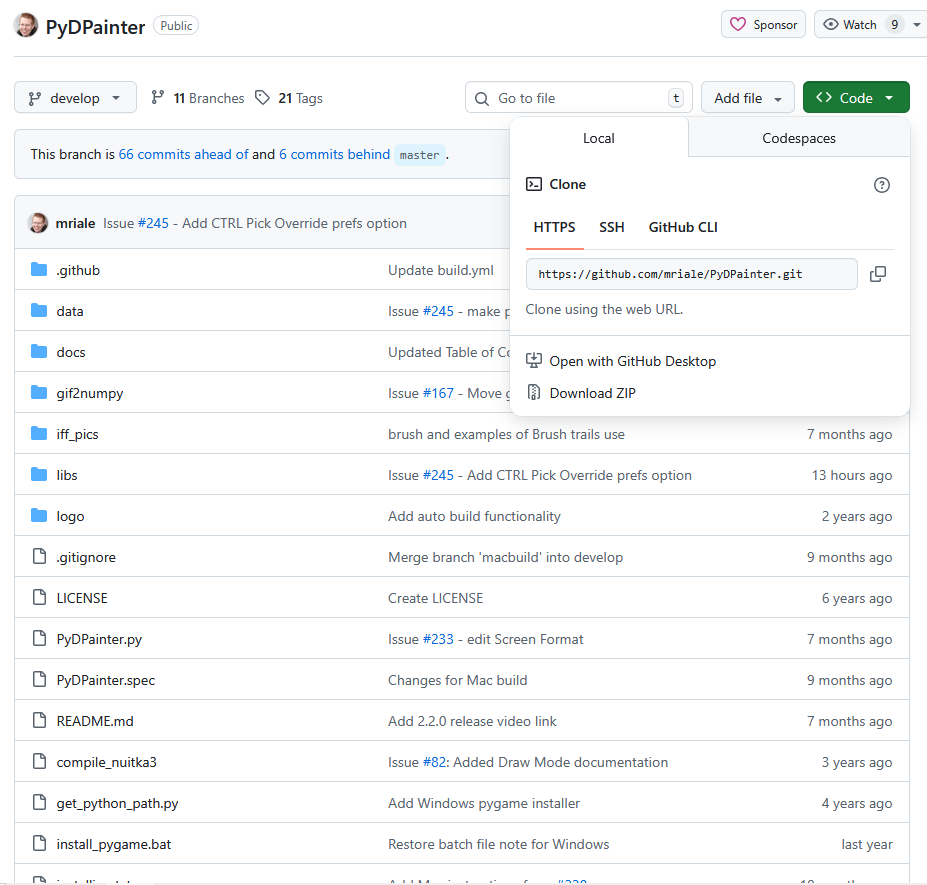The width and height of the screenshot is (927, 885).
Task: Click the '6 years ago' timestamp
Action: pos(857,598)
